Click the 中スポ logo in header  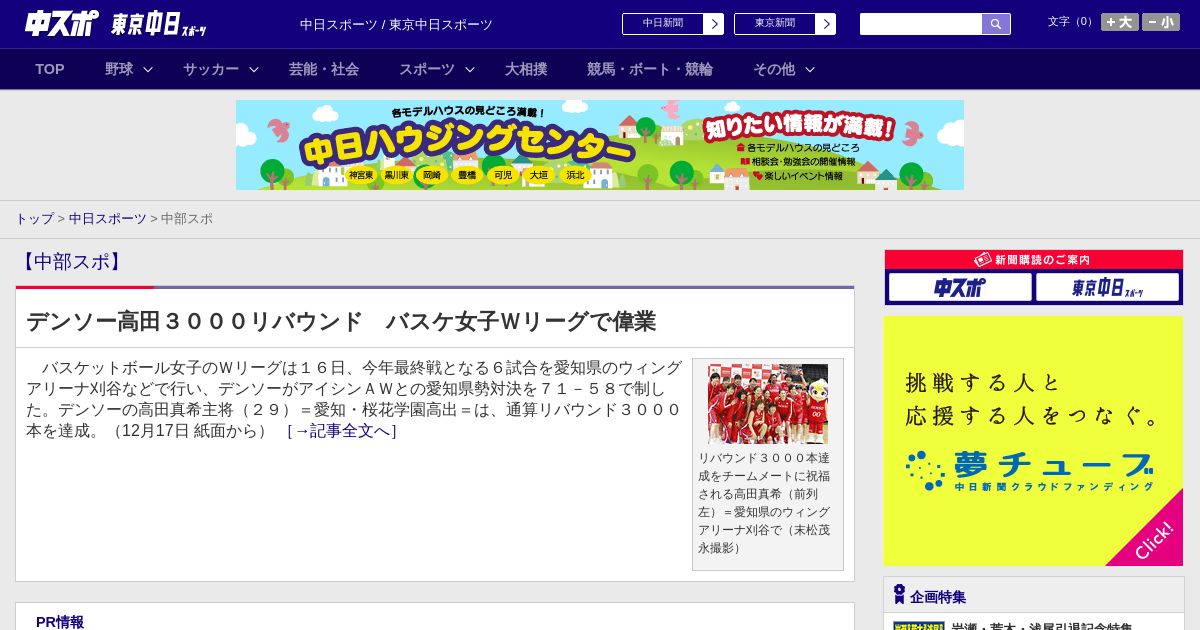[x=62, y=23]
